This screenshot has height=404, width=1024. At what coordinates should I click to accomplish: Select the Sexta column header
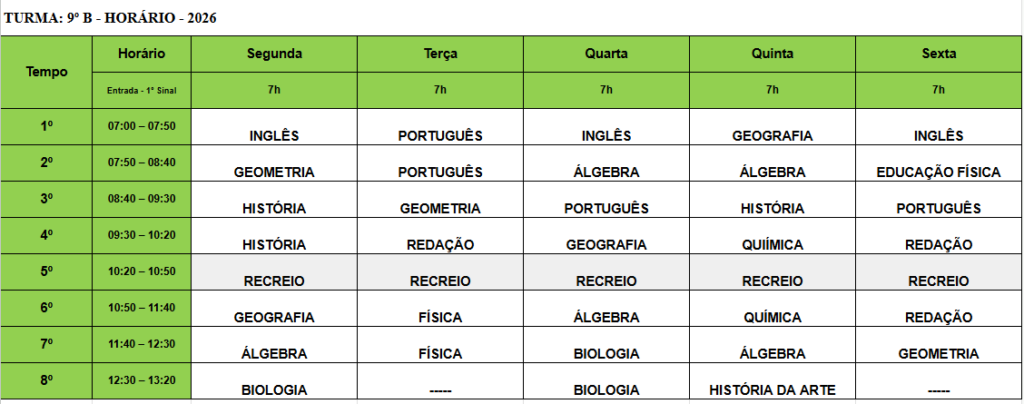point(938,54)
